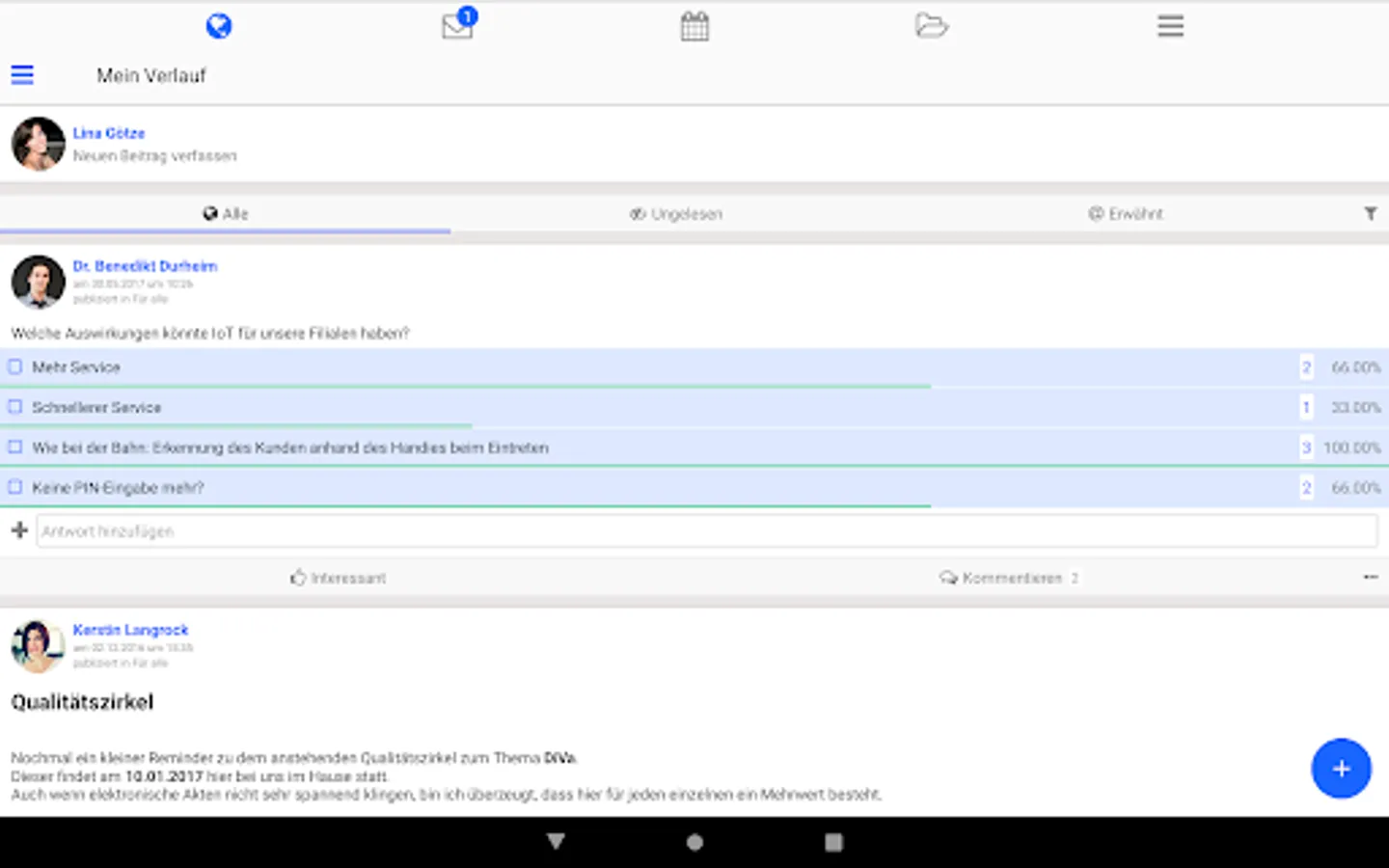Click the vote count 3 for Bahn option
This screenshot has width=1389, height=868.
pyautogui.click(x=1306, y=448)
